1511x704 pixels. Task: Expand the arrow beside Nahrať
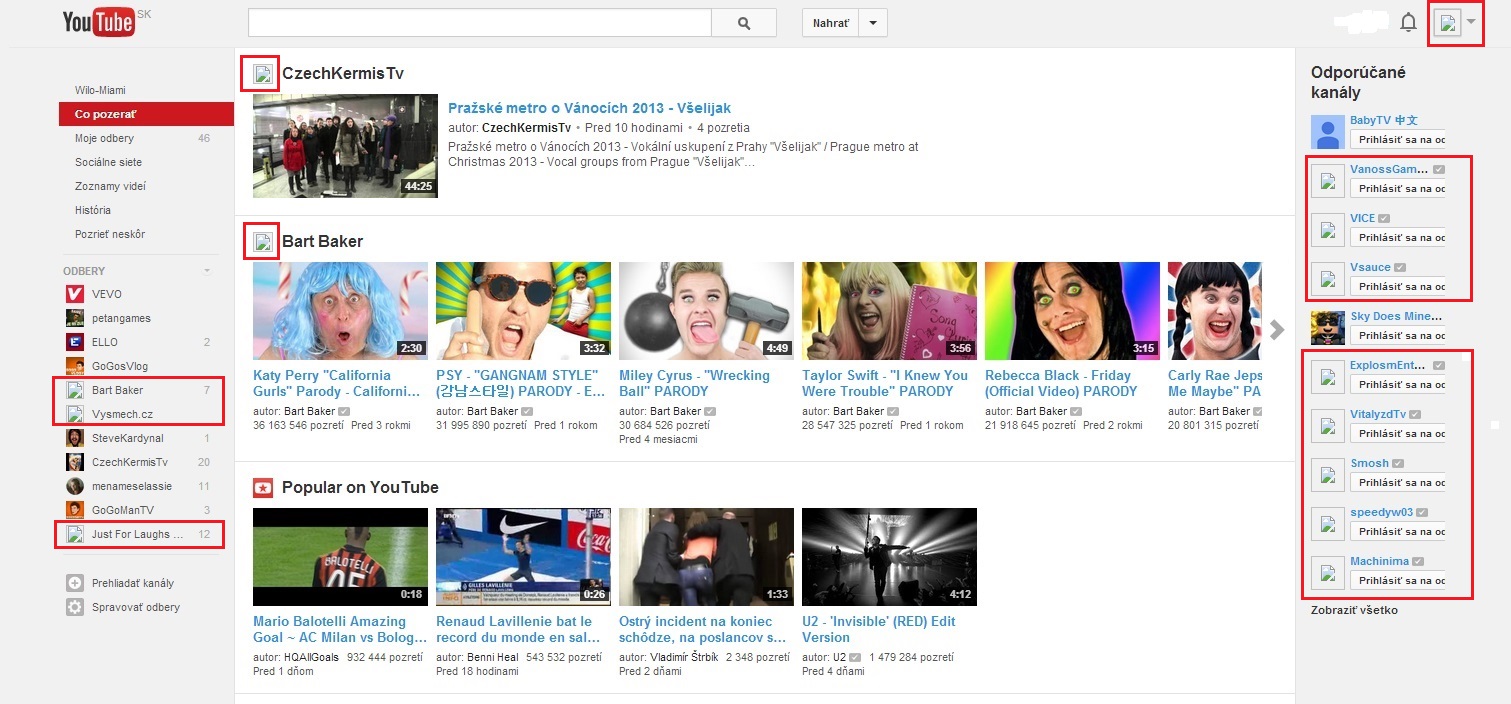click(x=872, y=23)
